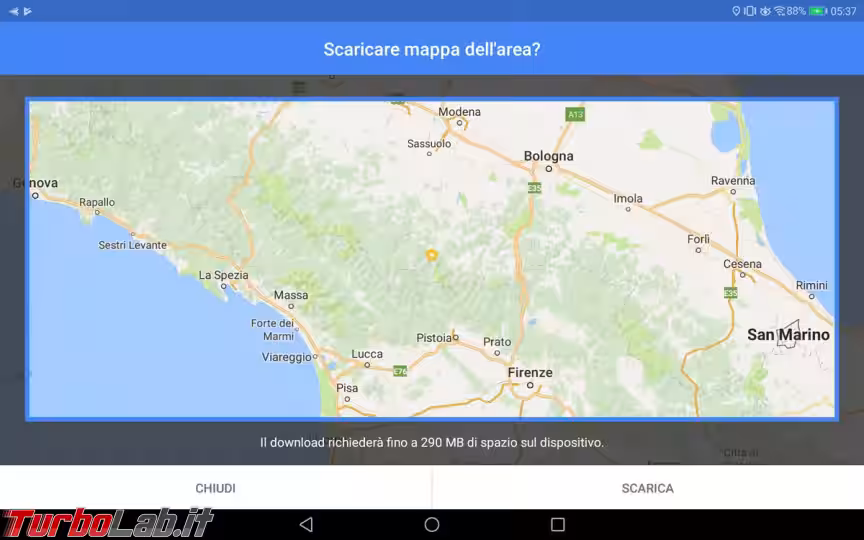Tap the play store notification icon
This screenshot has height=540, width=864.
coord(28,11)
